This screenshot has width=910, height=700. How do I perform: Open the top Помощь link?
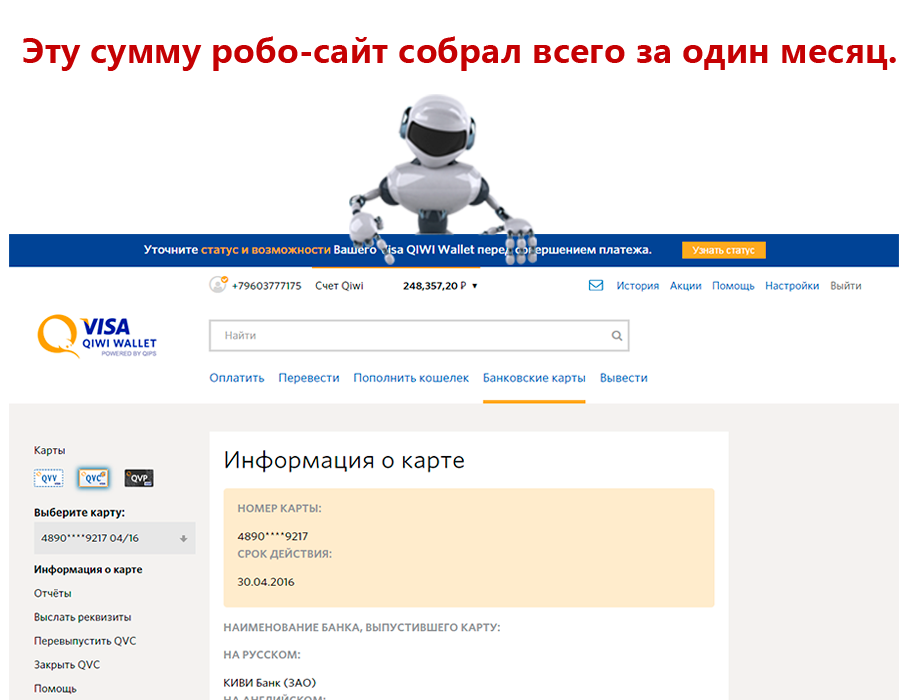pyautogui.click(x=733, y=286)
